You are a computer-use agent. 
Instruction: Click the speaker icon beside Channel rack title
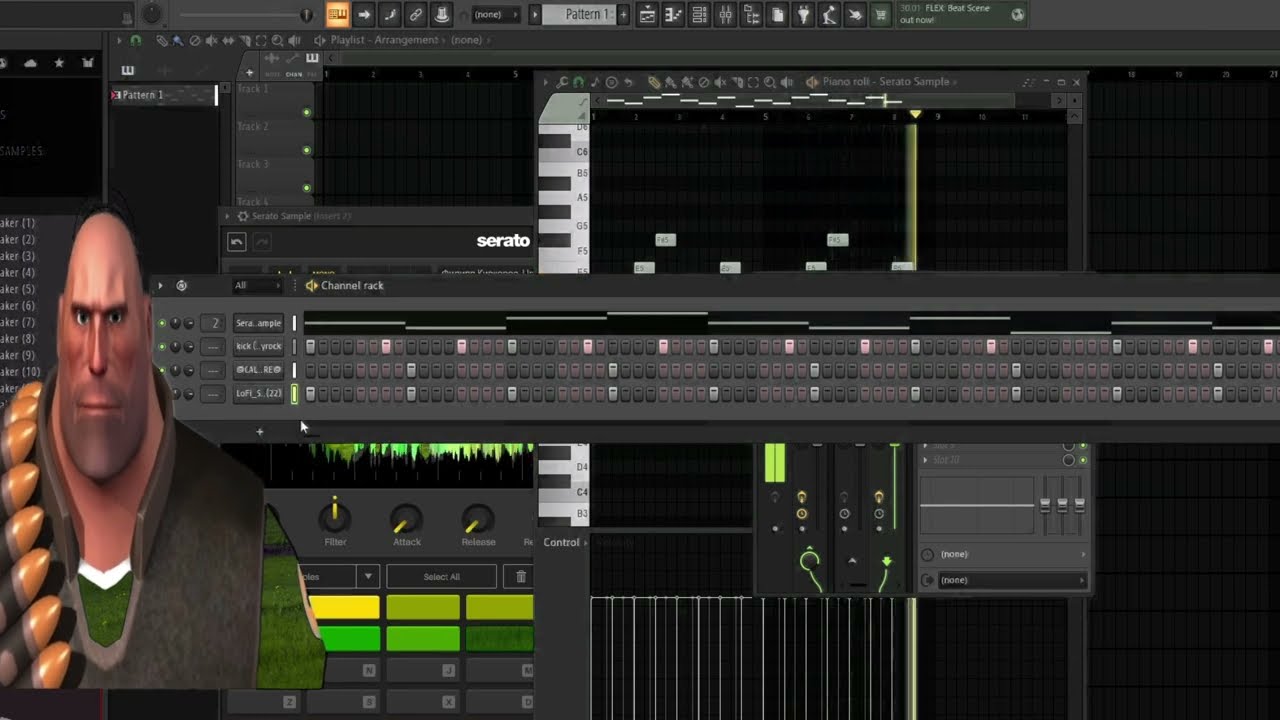coord(311,286)
